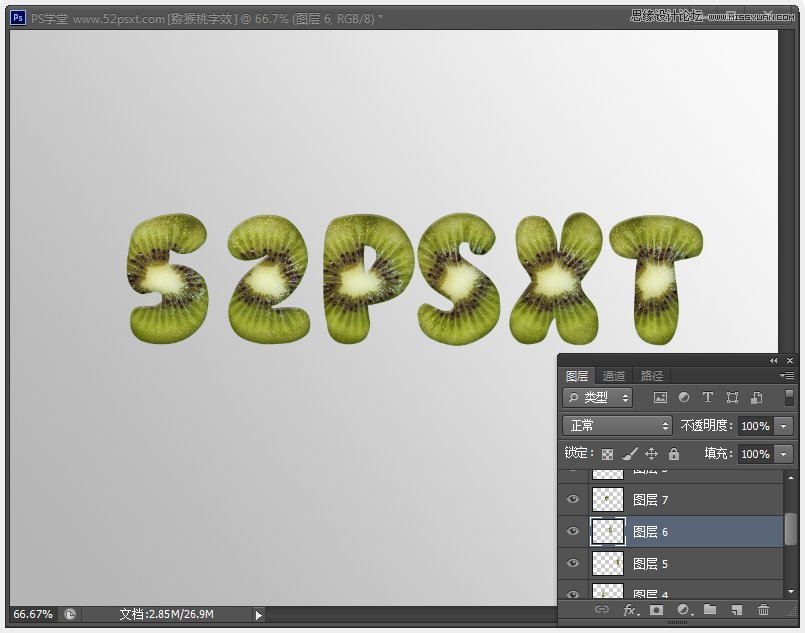Click the 填充 100% value field

coord(756,454)
